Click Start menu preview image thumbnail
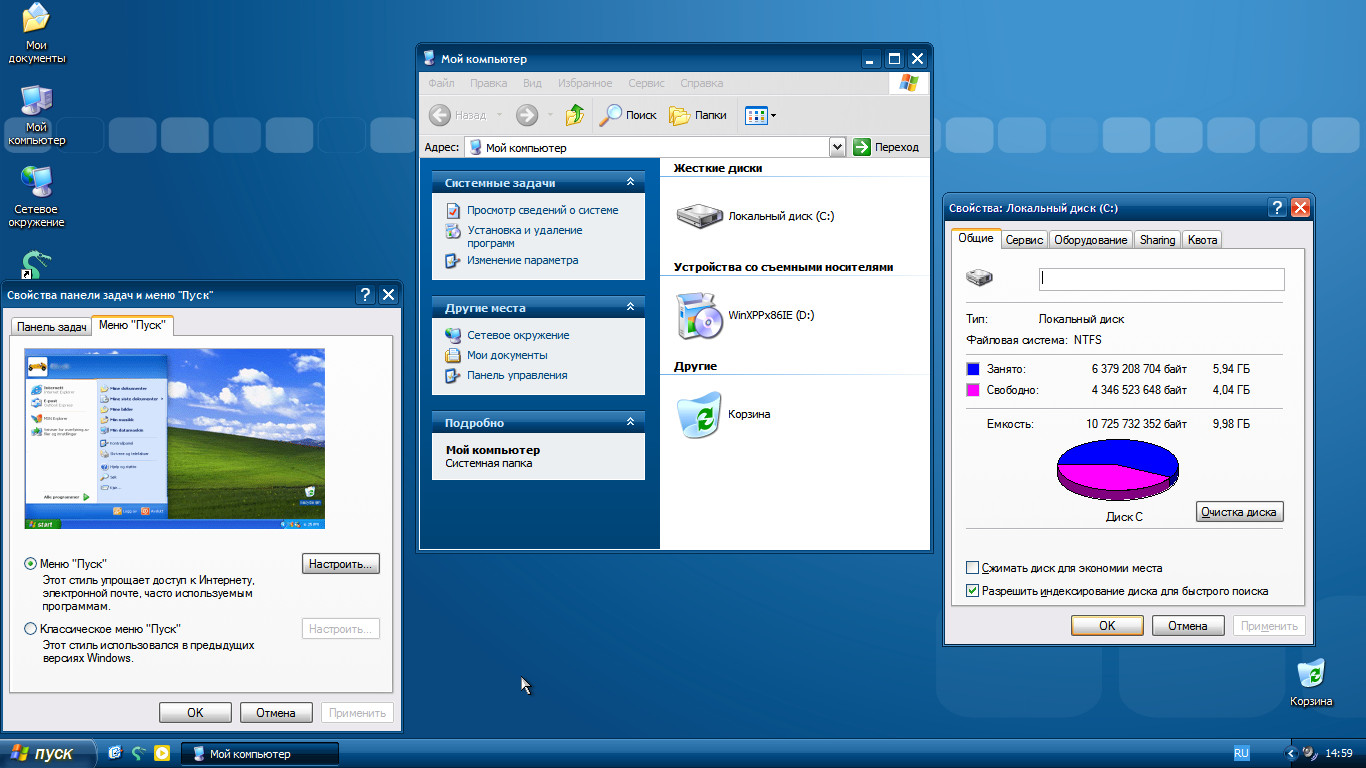This screenshot has height=768, width=1366. point(175,438)
